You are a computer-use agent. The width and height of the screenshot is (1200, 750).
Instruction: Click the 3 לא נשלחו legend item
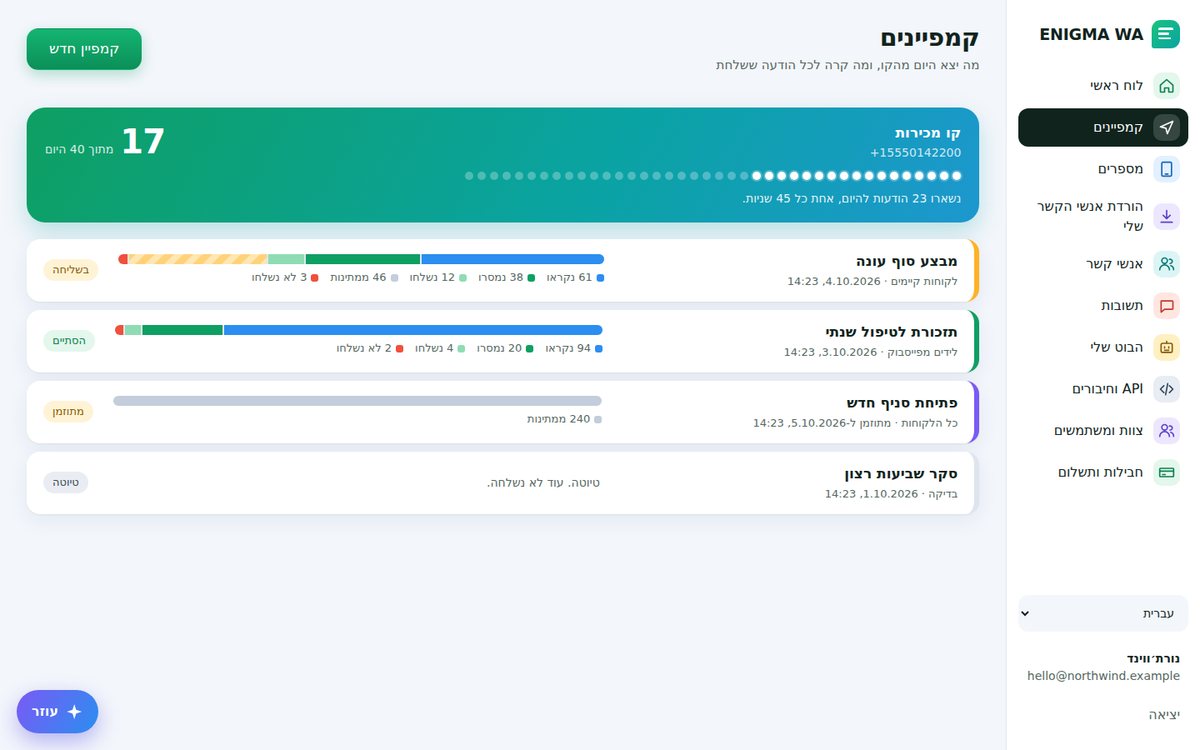[x=285, y=277]
